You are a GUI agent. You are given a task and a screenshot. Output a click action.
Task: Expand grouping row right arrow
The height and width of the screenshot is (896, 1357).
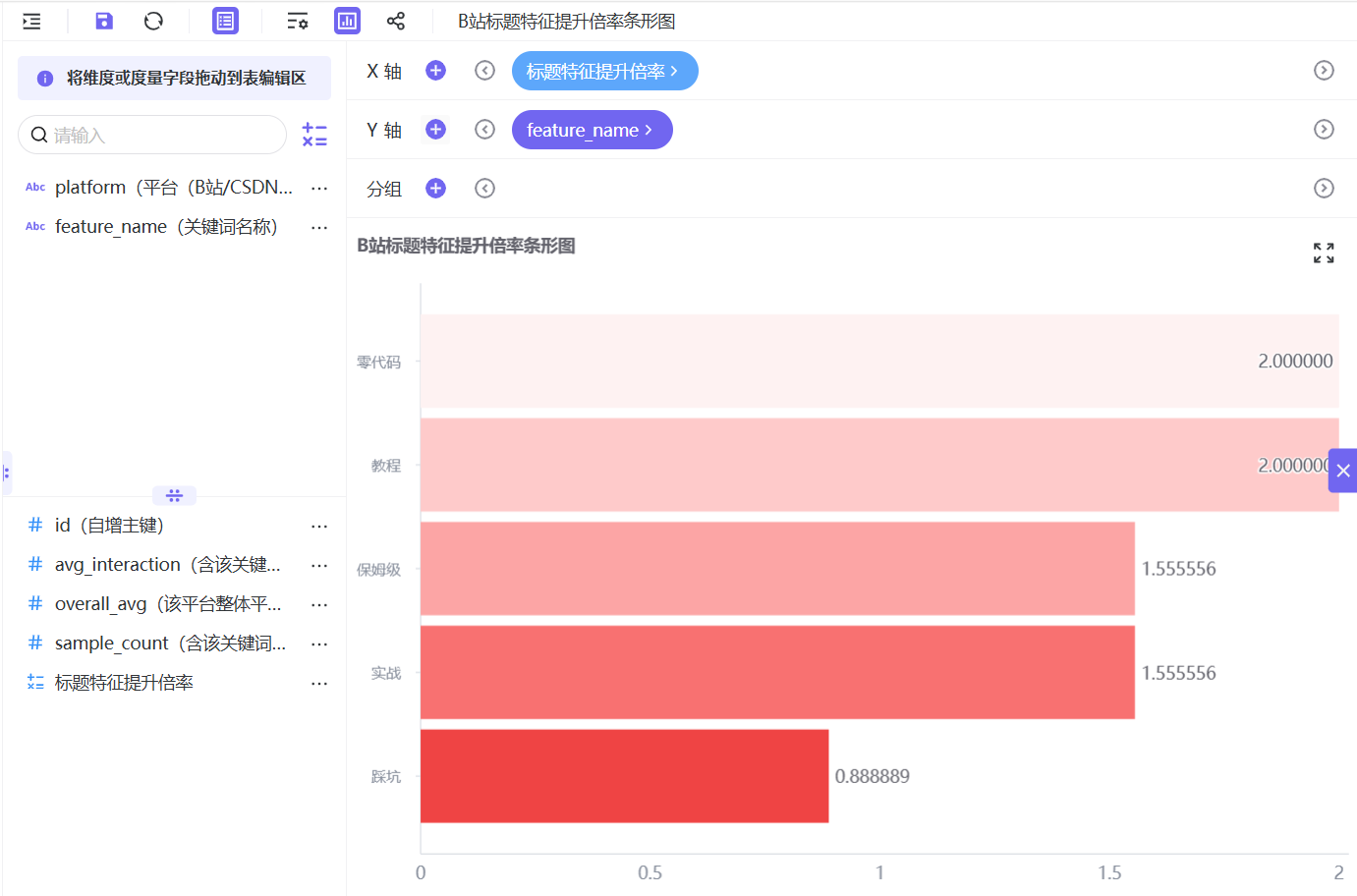1324,189
